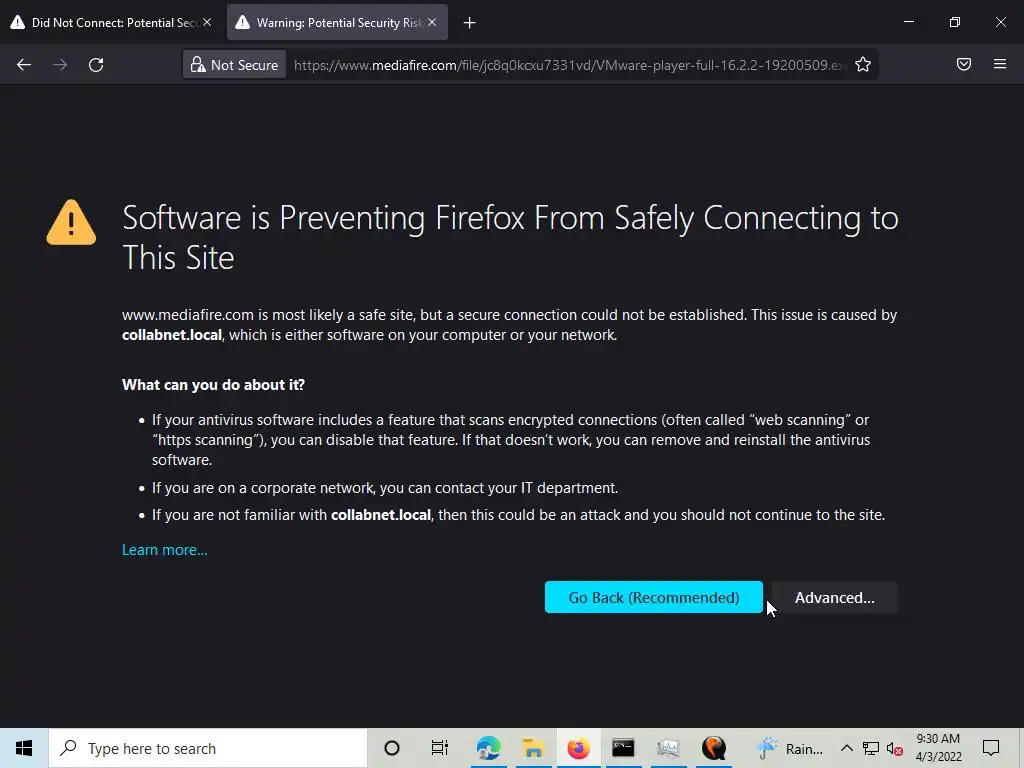Click the mediafire URL in the address bar

(569, 65)
